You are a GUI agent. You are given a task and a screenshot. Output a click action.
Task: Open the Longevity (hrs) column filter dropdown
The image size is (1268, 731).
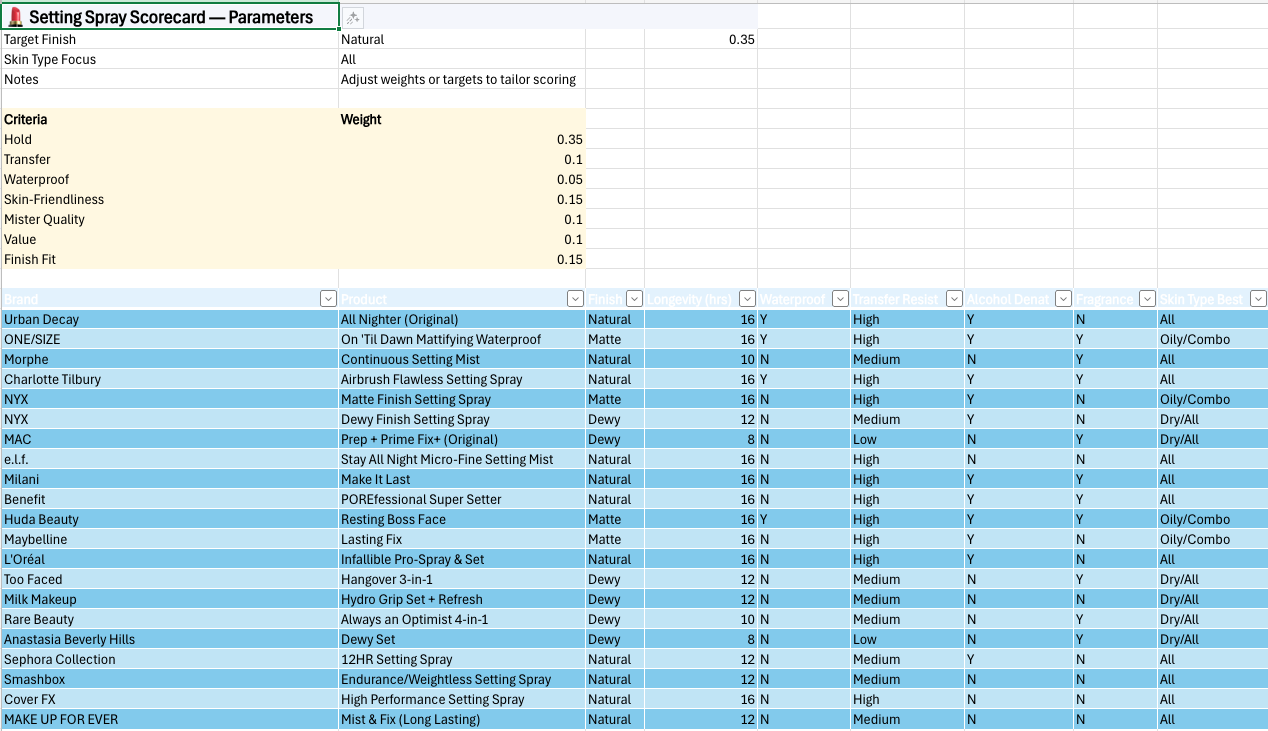pyautogui.click(x=747, y=299)
